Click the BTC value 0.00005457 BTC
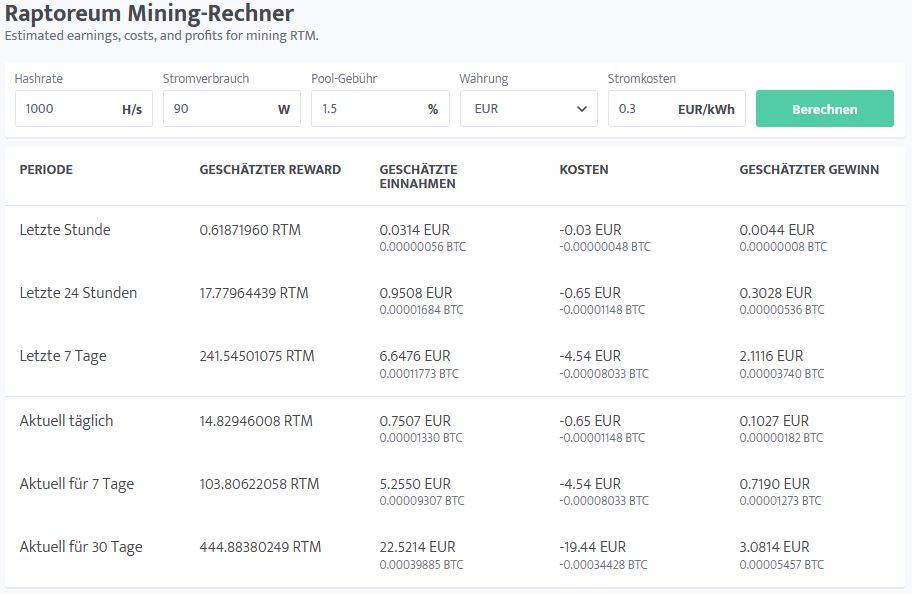The image size is (912, 594). tap(781, 565)
